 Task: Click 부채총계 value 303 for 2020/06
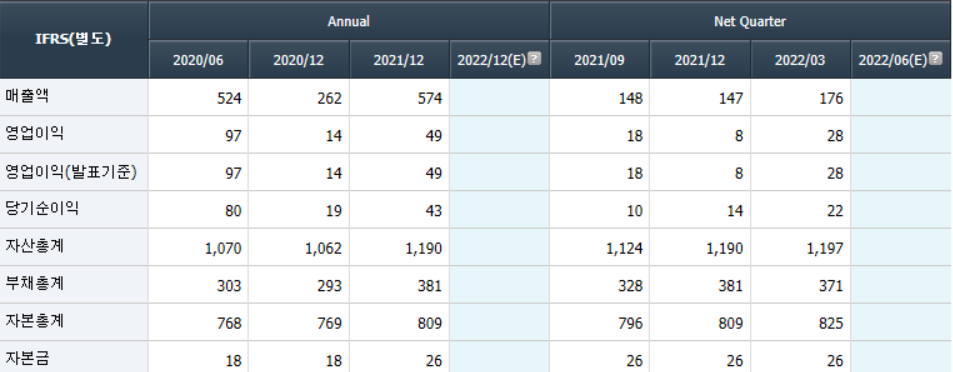pos(229,286)
